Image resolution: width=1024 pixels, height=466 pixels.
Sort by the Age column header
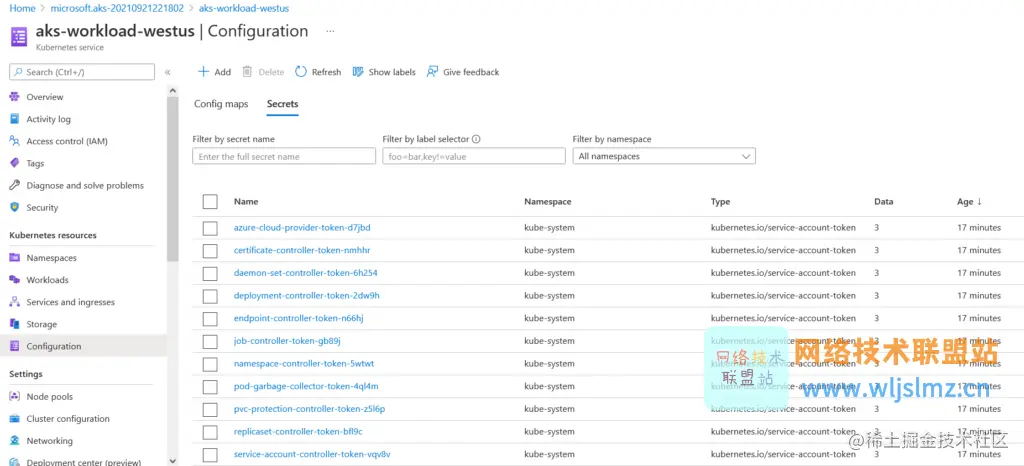tap(969, 202)
